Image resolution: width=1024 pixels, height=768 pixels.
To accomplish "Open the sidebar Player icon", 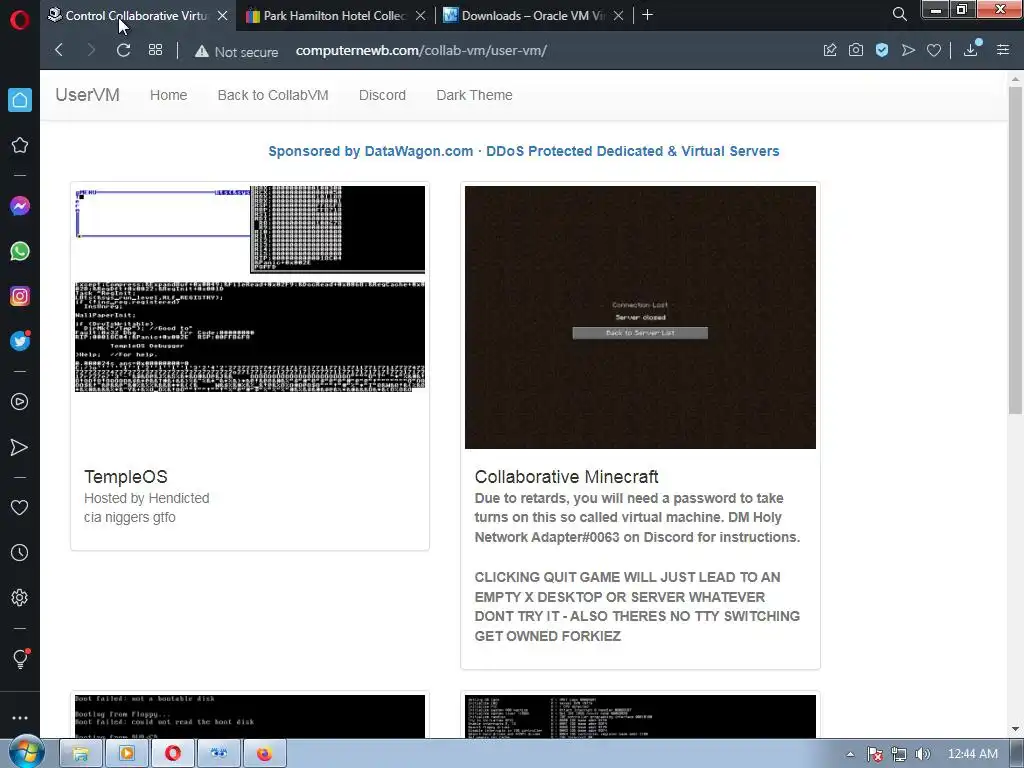I will (x=20, y=402).
